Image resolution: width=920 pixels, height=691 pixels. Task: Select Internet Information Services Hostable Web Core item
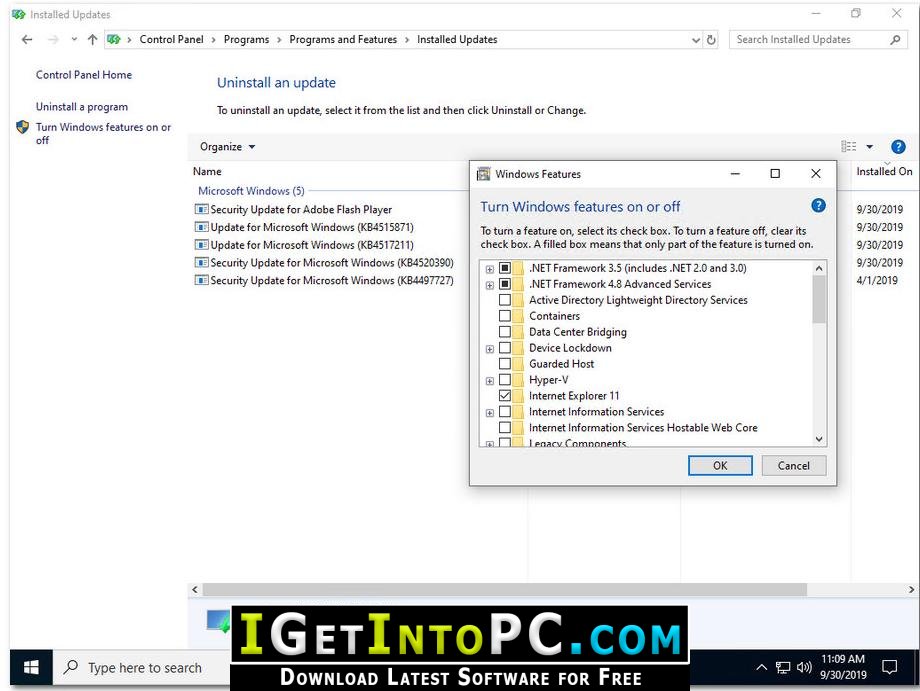pyautogui.click(x=643, y=428)
